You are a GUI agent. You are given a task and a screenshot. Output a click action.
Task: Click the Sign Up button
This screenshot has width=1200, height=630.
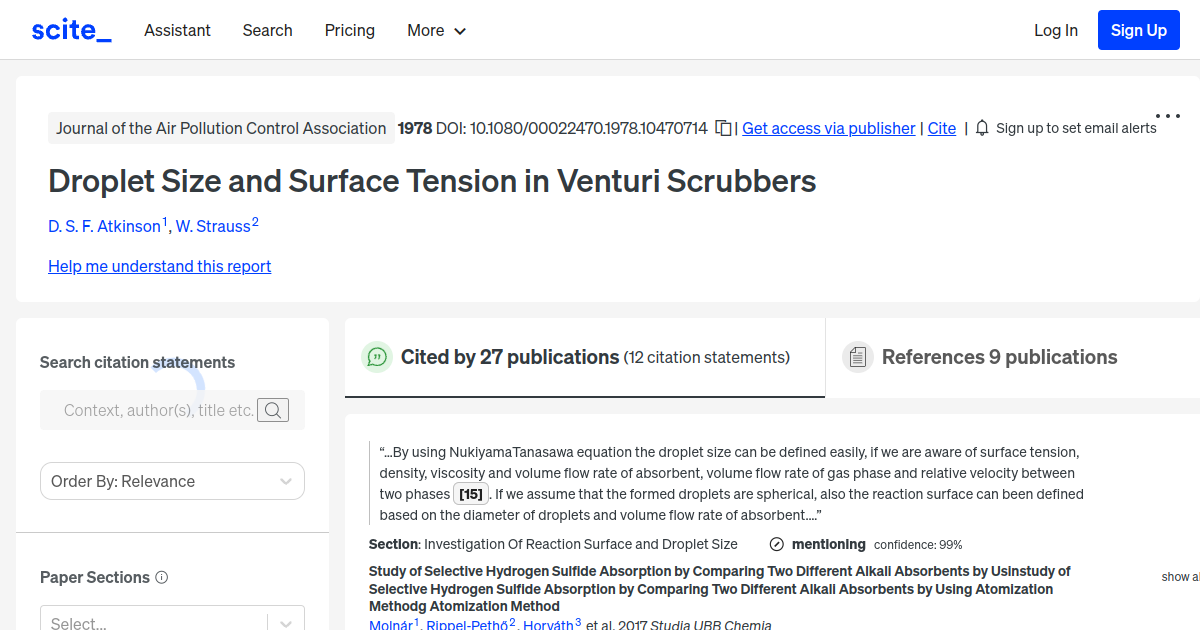tap(1138, 29)
